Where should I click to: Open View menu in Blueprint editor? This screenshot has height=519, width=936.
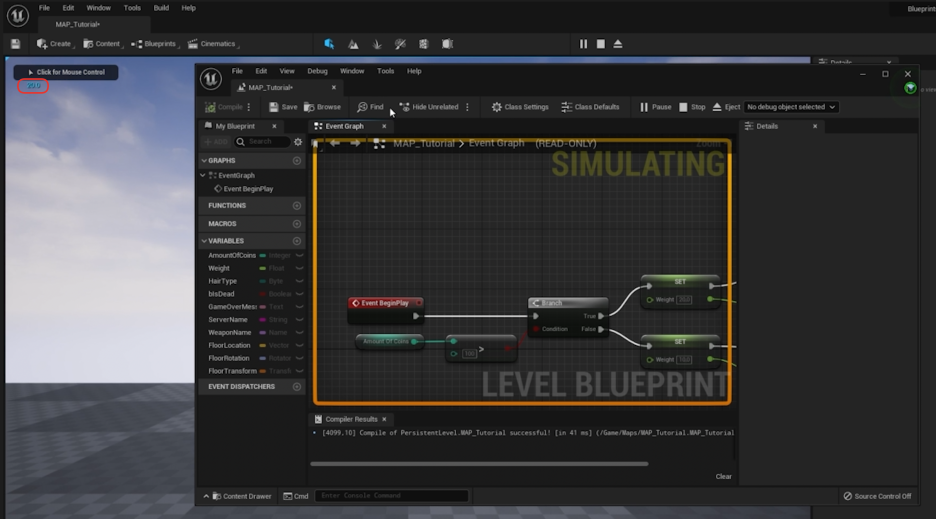pos(287,71)
